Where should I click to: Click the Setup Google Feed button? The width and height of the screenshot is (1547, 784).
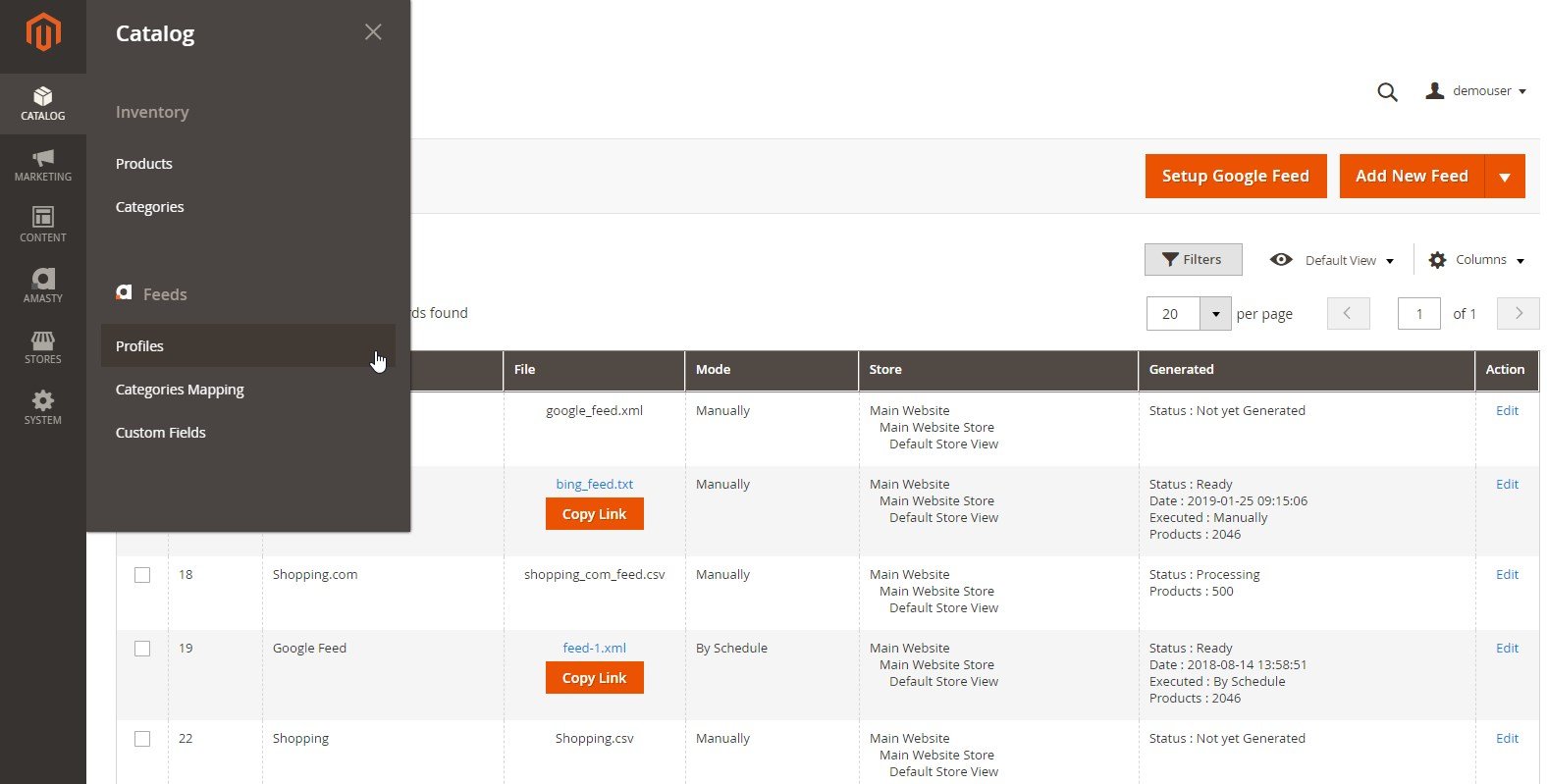(x=1236, y=177)
